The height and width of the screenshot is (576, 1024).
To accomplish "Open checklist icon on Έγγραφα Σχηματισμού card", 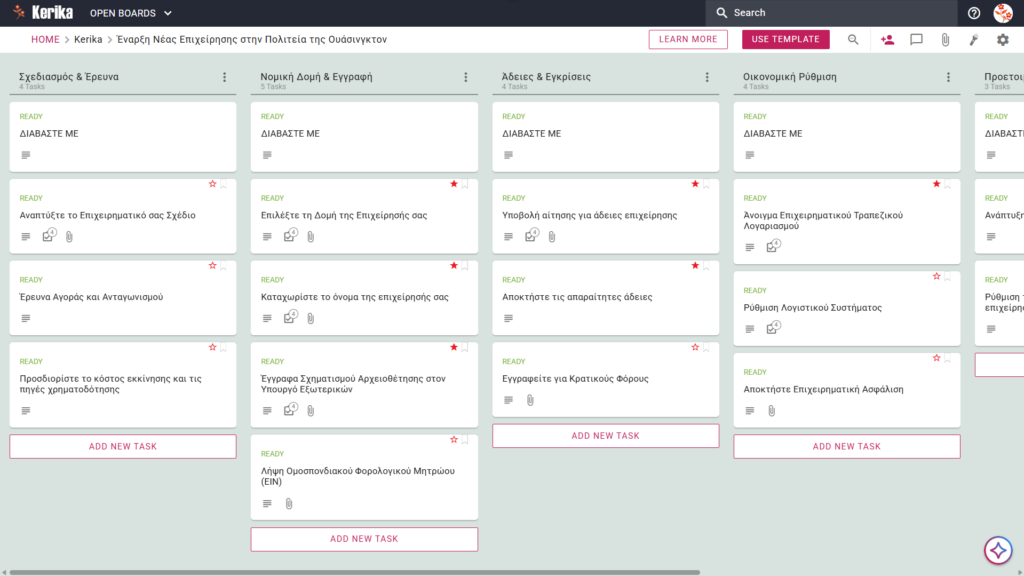I will click(x=291, y=409).
